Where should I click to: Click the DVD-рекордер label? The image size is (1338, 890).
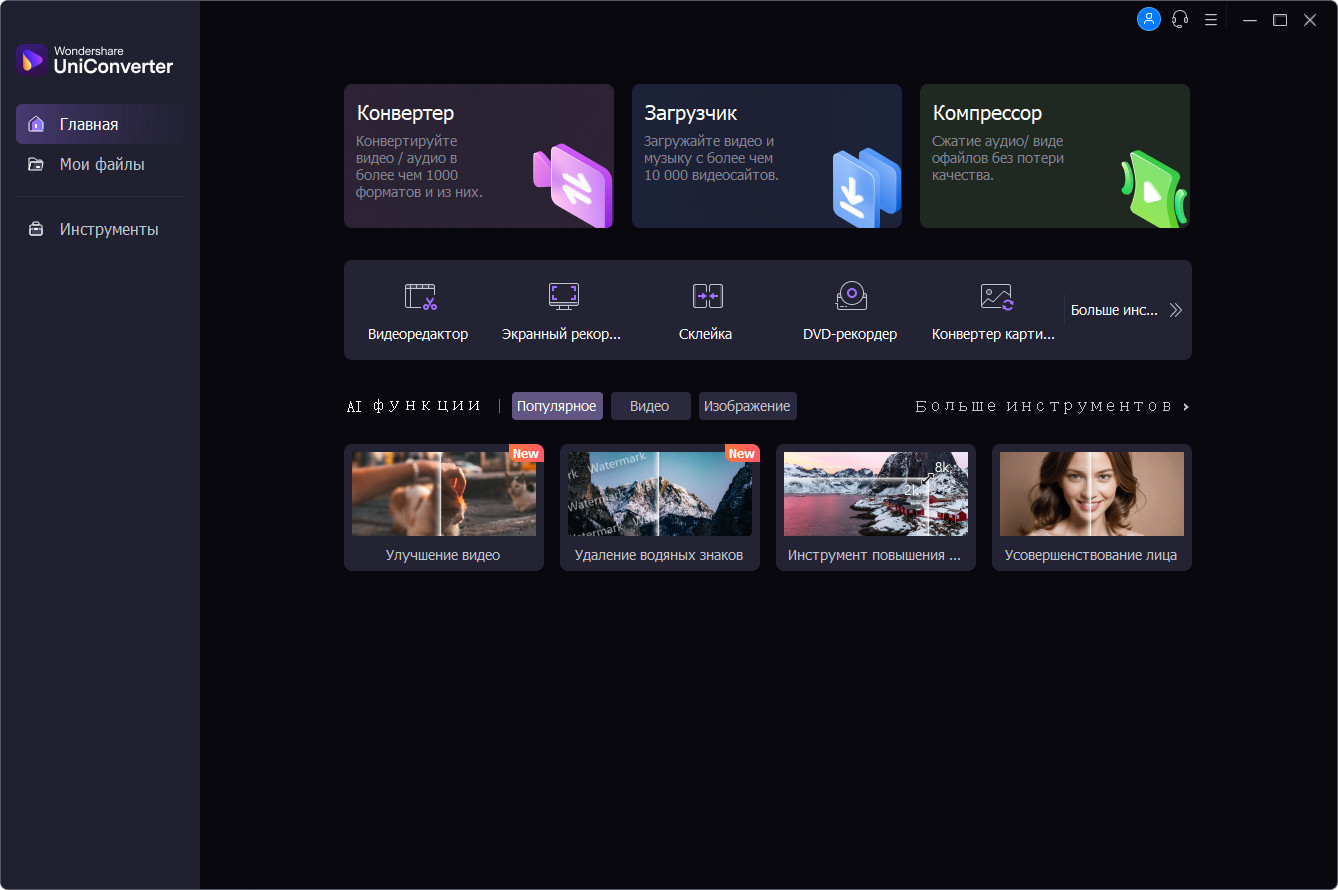tap(850, 334)
